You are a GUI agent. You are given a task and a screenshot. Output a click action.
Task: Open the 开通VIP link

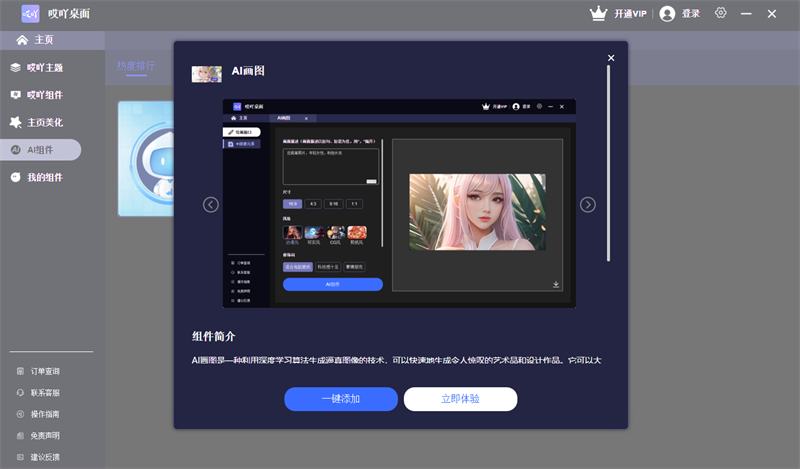pyautogui.click(x=630, y=14)
